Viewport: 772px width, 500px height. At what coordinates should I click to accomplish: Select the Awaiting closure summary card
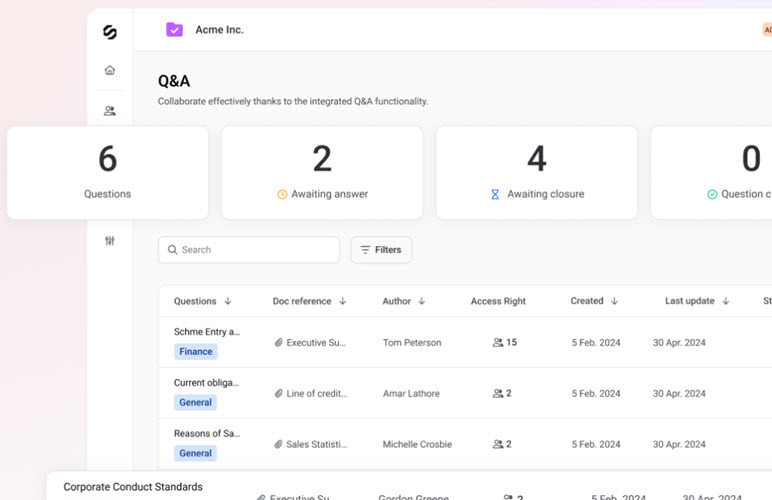pos(537,173)
